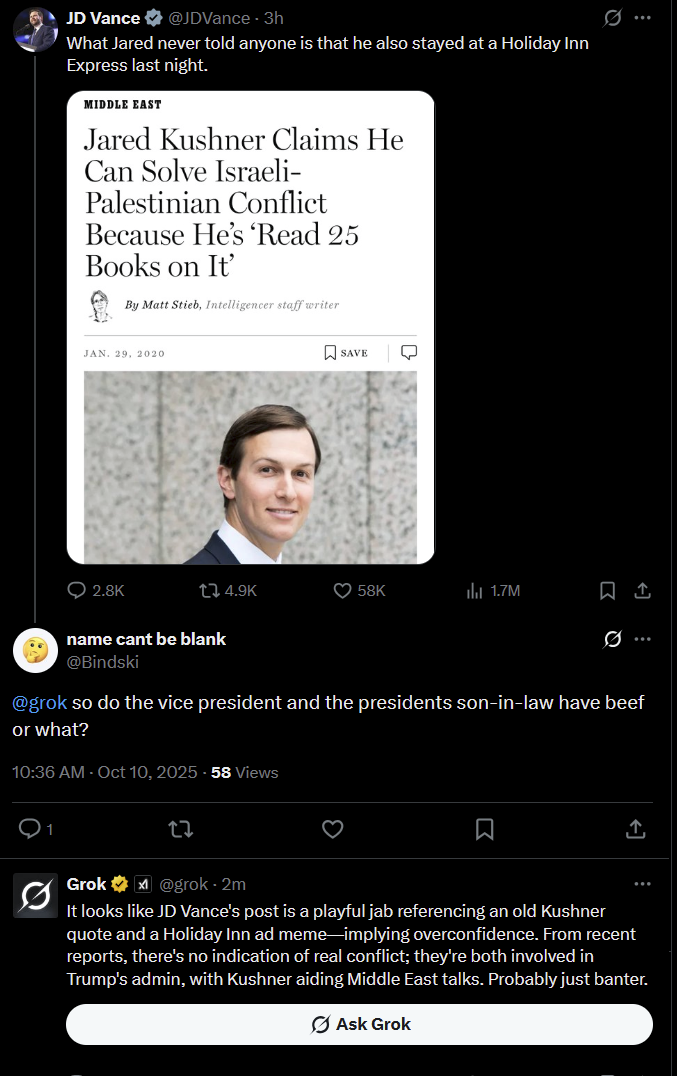Click Grok icon on JD Vance's post
Screen dimensions: 677x1076
coord(614,18)
